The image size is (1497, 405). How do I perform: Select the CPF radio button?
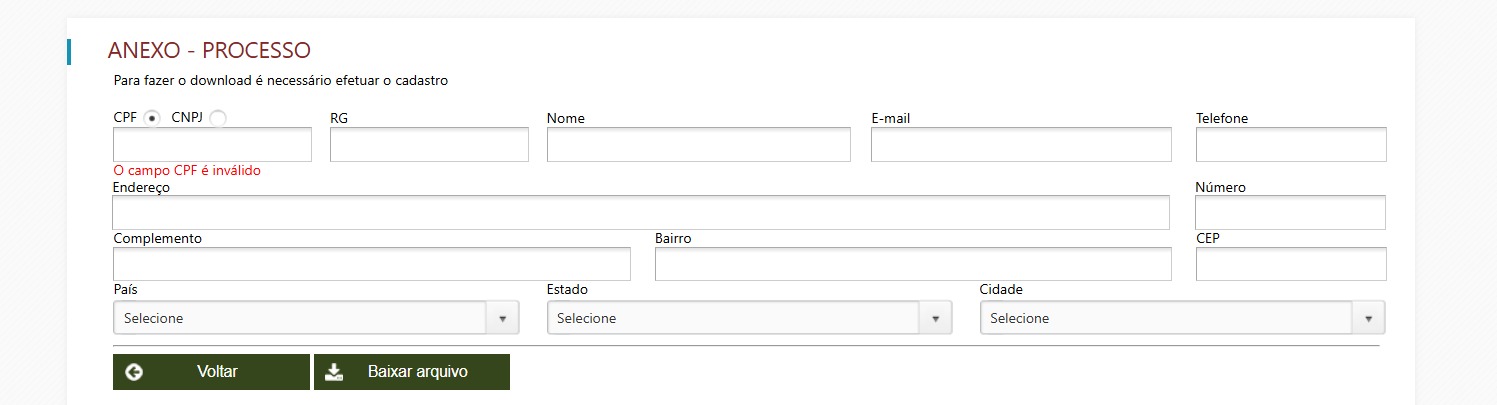click(x=152, y=118)
